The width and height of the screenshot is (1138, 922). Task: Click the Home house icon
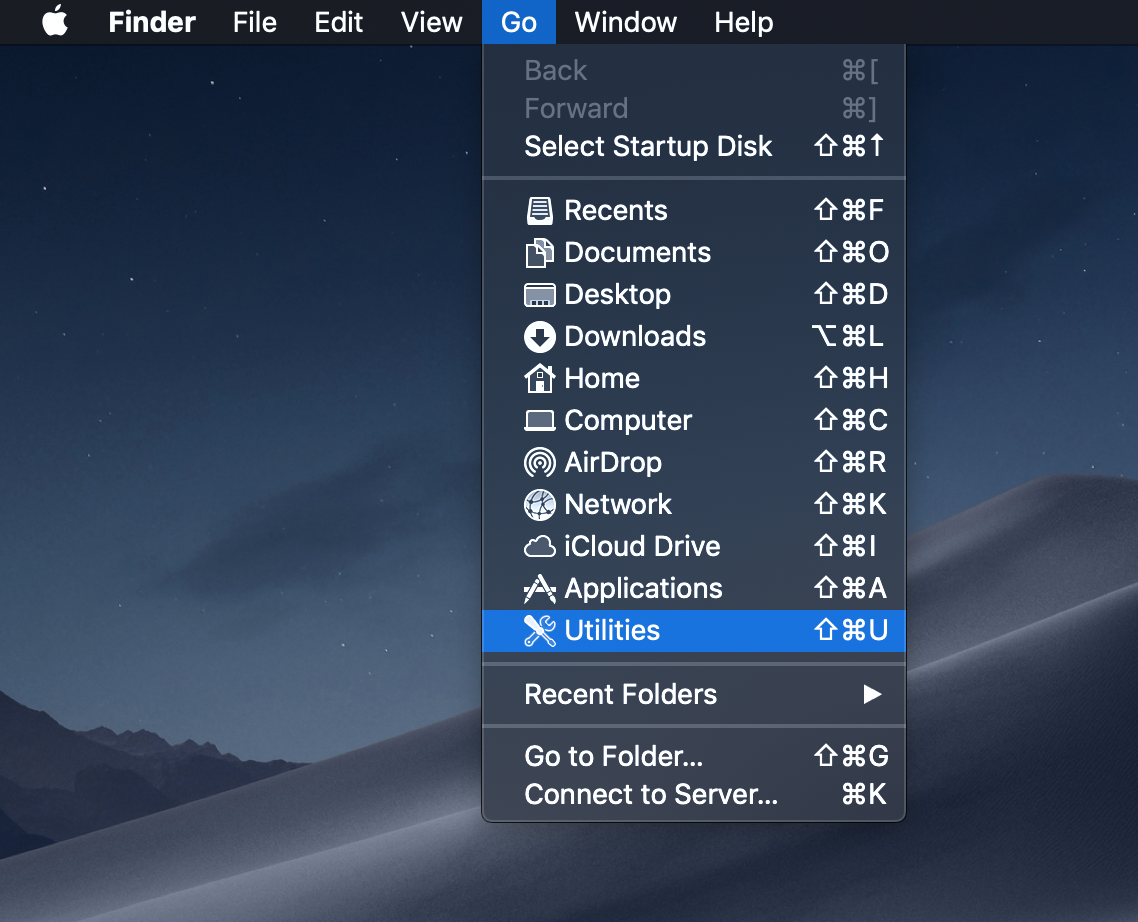[x=539, y=379]
